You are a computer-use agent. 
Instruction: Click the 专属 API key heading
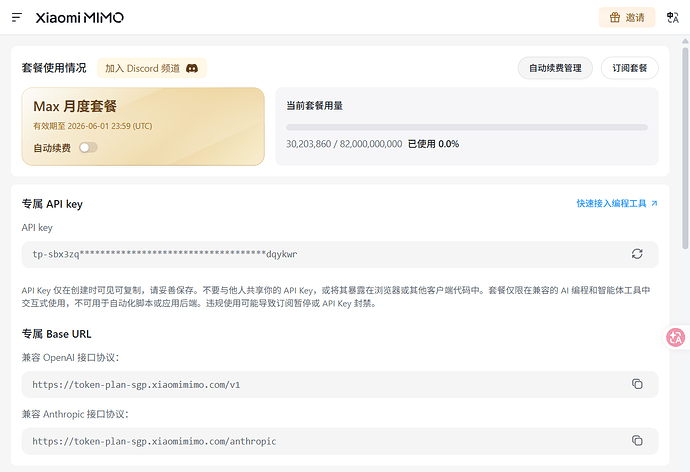[52, 204]
